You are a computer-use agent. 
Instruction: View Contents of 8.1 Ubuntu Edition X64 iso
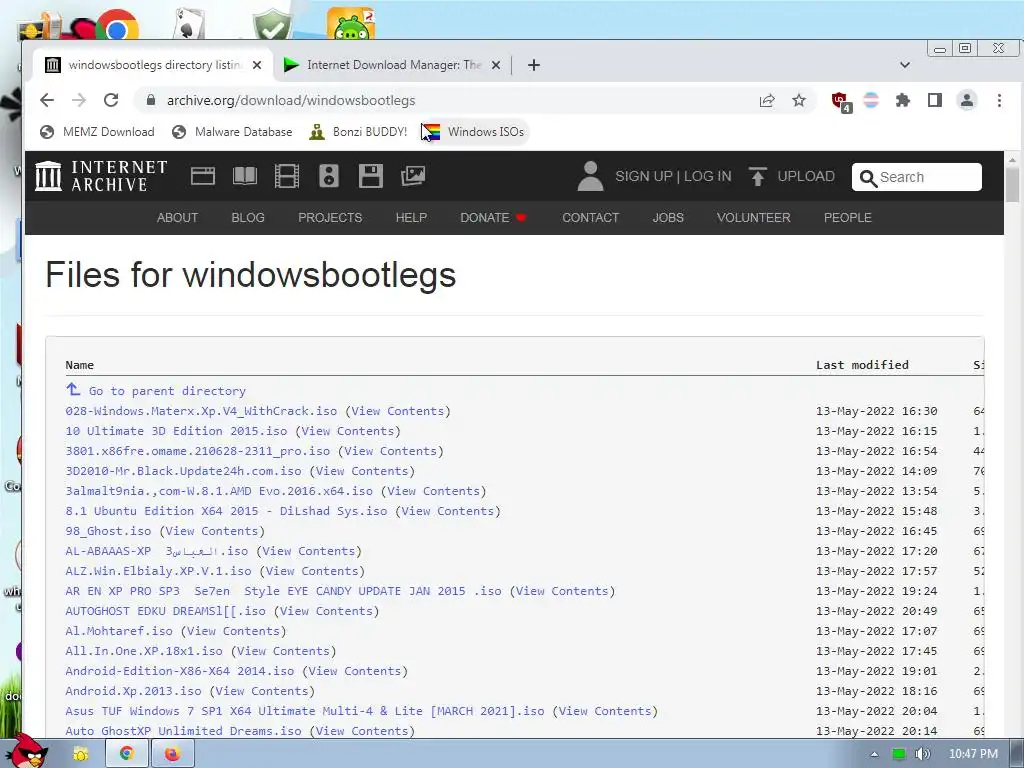point(447,511)
